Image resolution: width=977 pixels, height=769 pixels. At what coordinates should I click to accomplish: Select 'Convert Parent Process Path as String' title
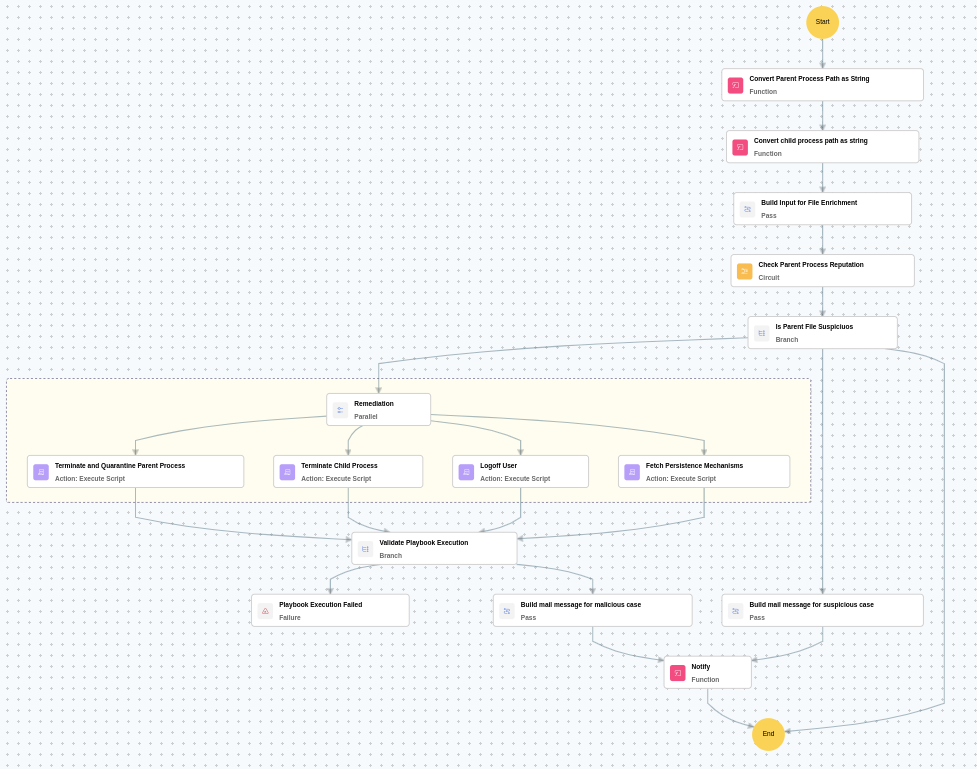pyautogui.click(x=809, y=79)
